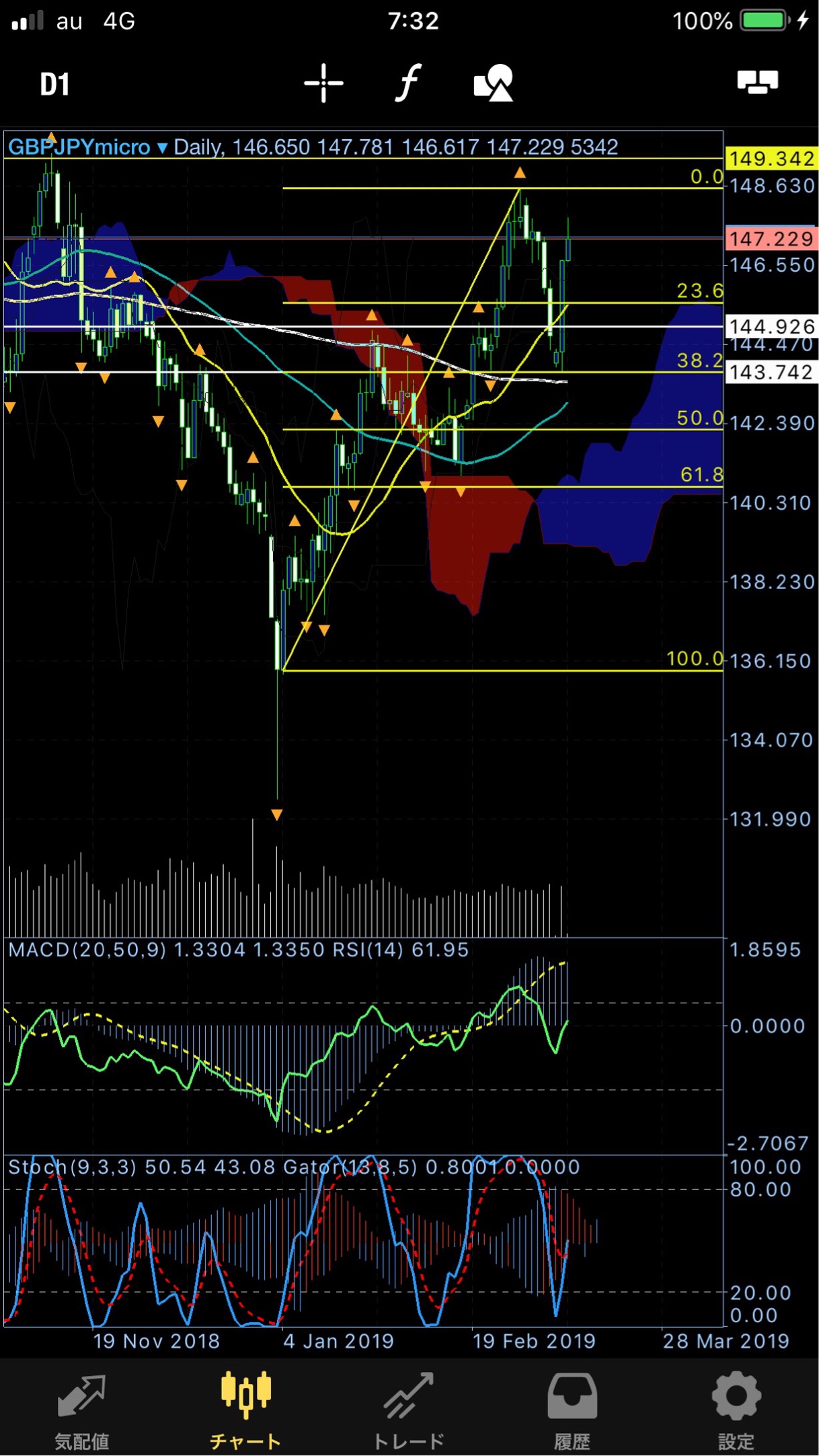Tap the battery indicator in status bar
Viewport: 819px width, 1456px height.
click(765, 20)
